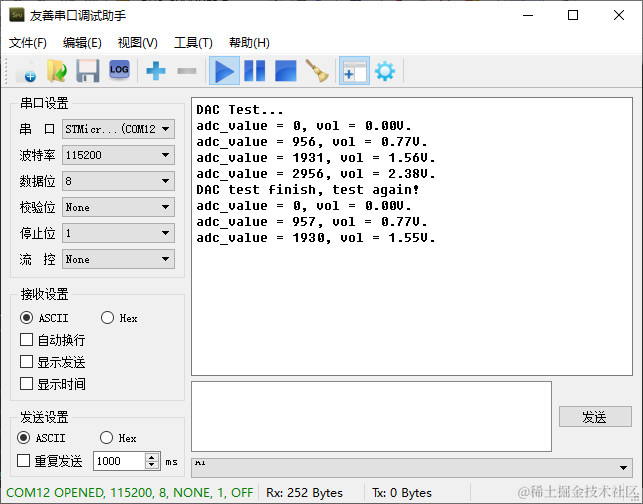Clear received data with broom icon
The height and width of the screenshot is (504, 643).
coord(317,71)
